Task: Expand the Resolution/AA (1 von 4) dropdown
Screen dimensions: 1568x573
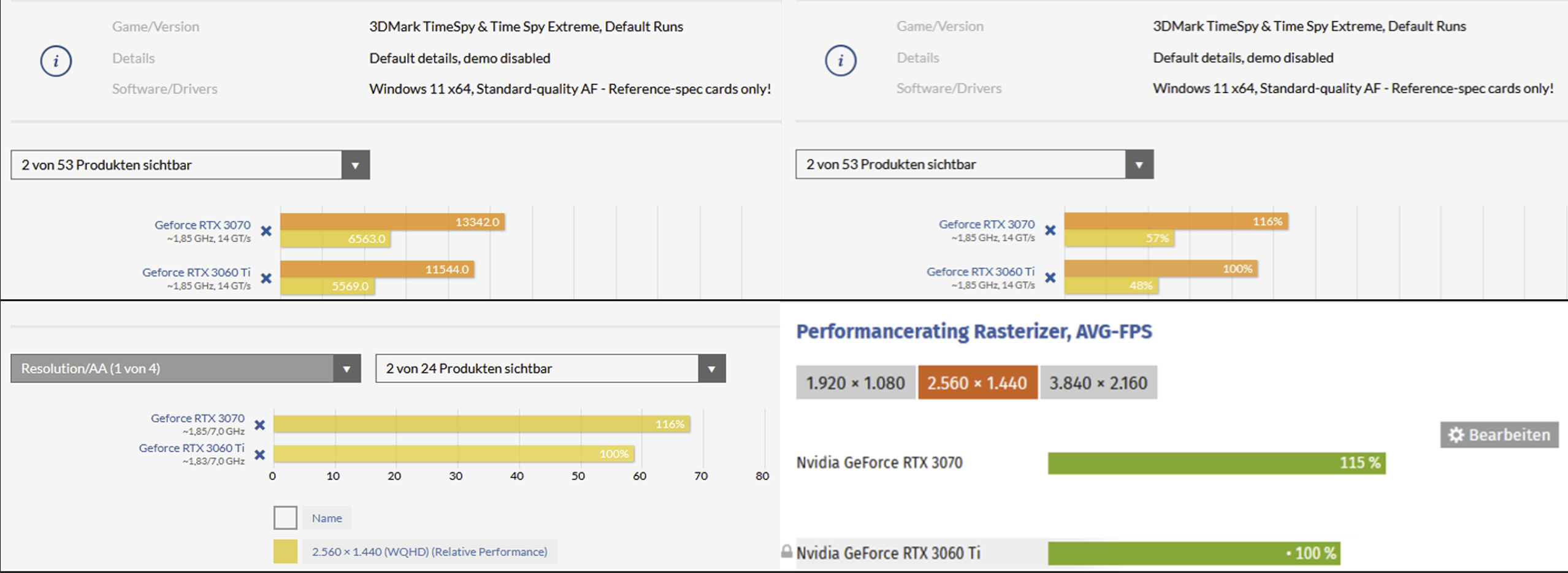Action: click(185, 368)
